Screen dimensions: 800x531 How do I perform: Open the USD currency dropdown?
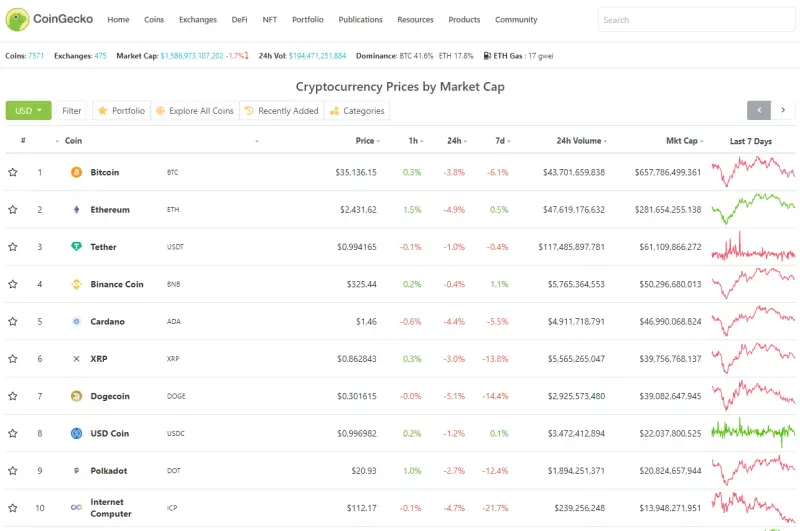pos(29,111)
